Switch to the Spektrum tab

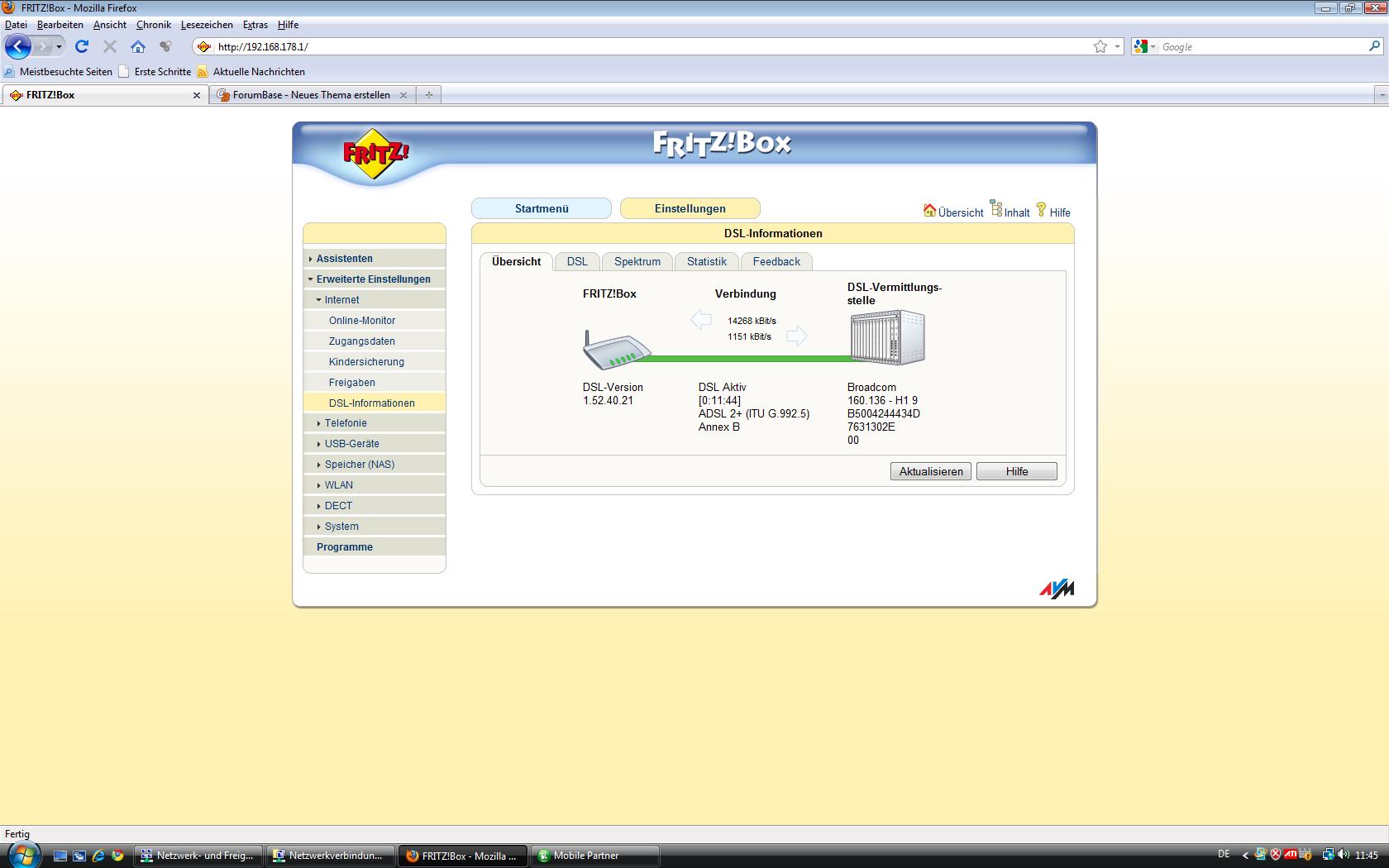[637, 261]
